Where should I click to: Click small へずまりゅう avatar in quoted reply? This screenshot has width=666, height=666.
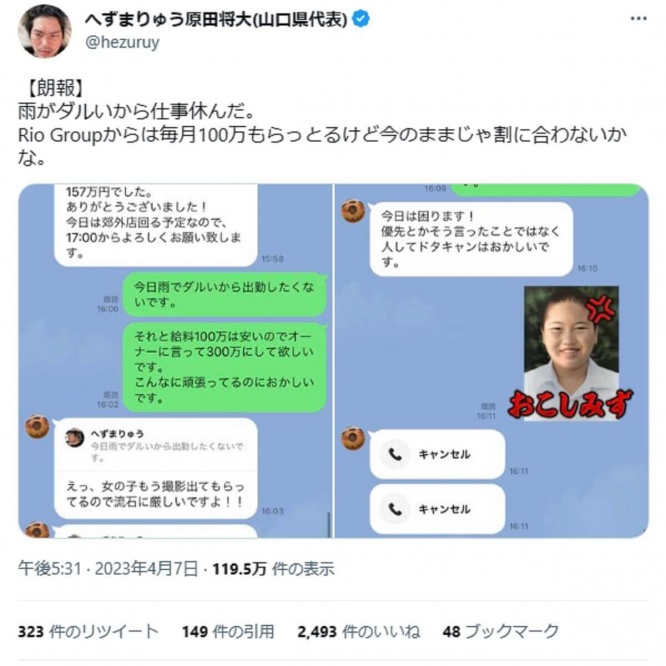[74, 438]
